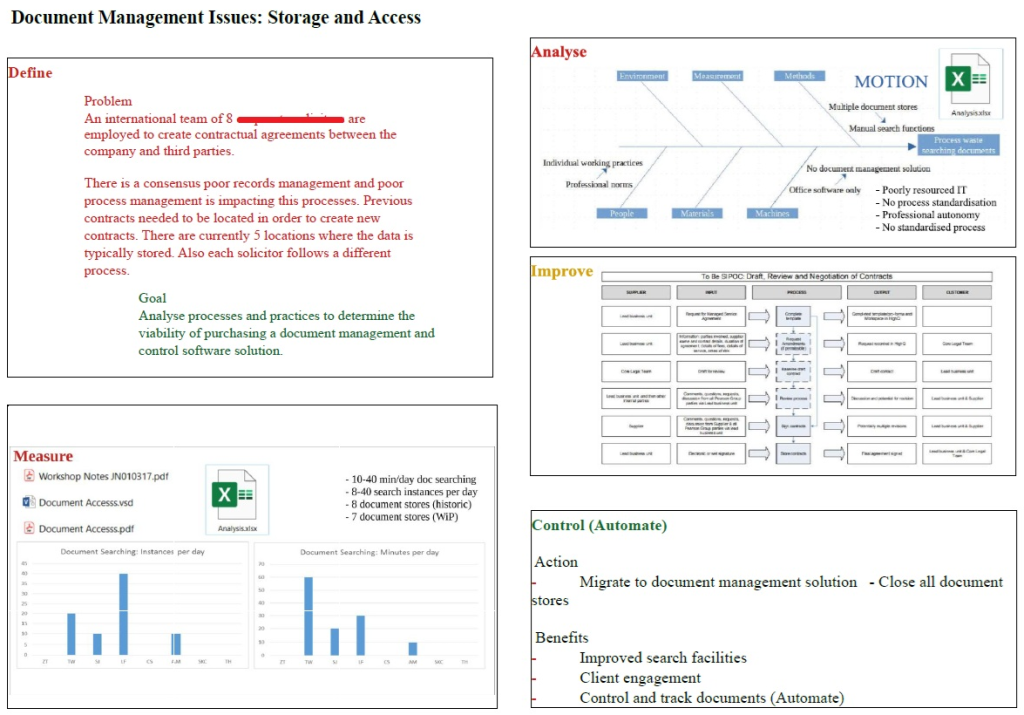Image resolution: width=1024 pixels, height=715 pixels.
Task: Click the "Document Searching: Instances per day" chart title
Action: point(133,552)
